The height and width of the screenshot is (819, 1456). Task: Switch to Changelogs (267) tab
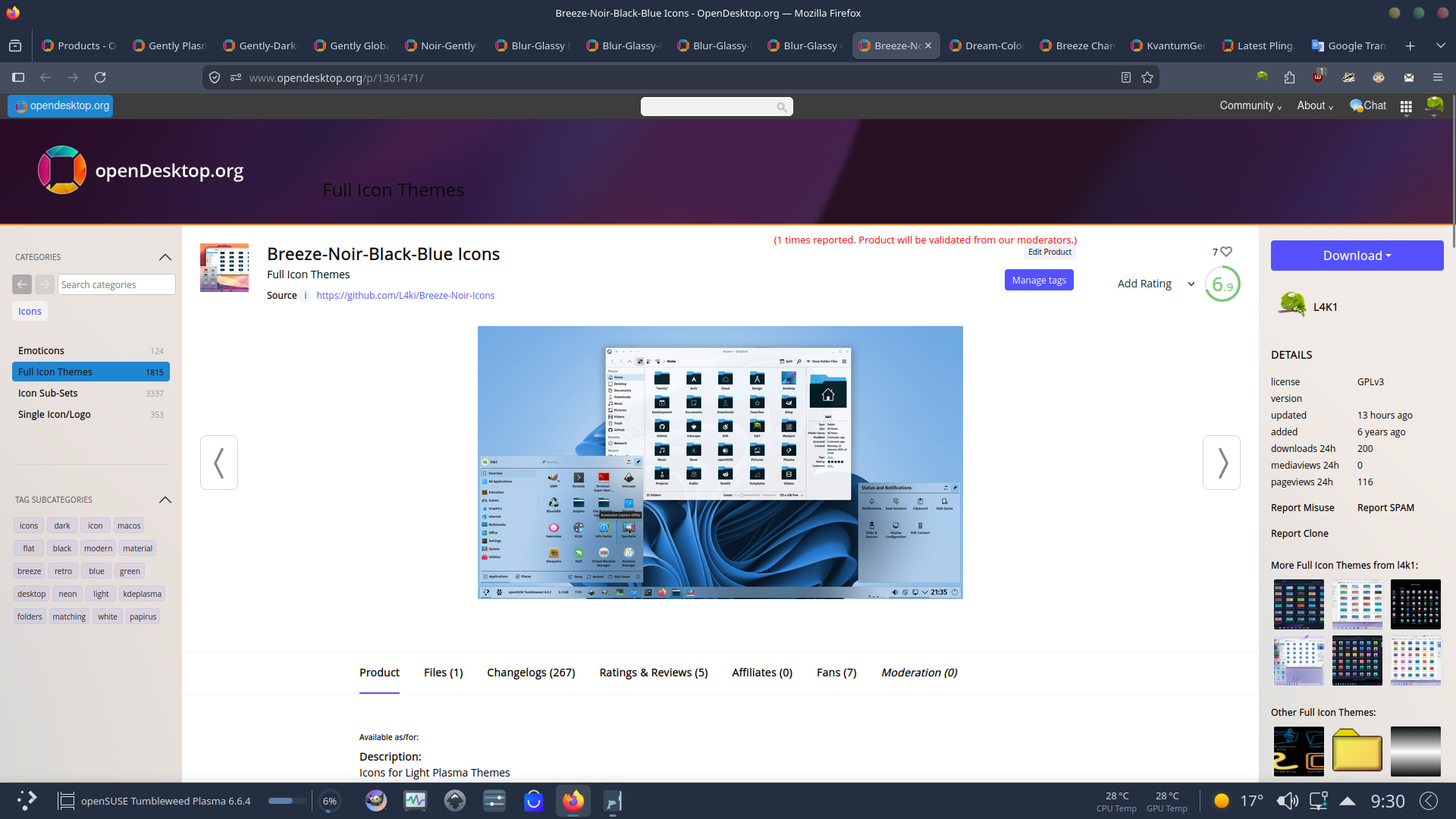(531, 673)
